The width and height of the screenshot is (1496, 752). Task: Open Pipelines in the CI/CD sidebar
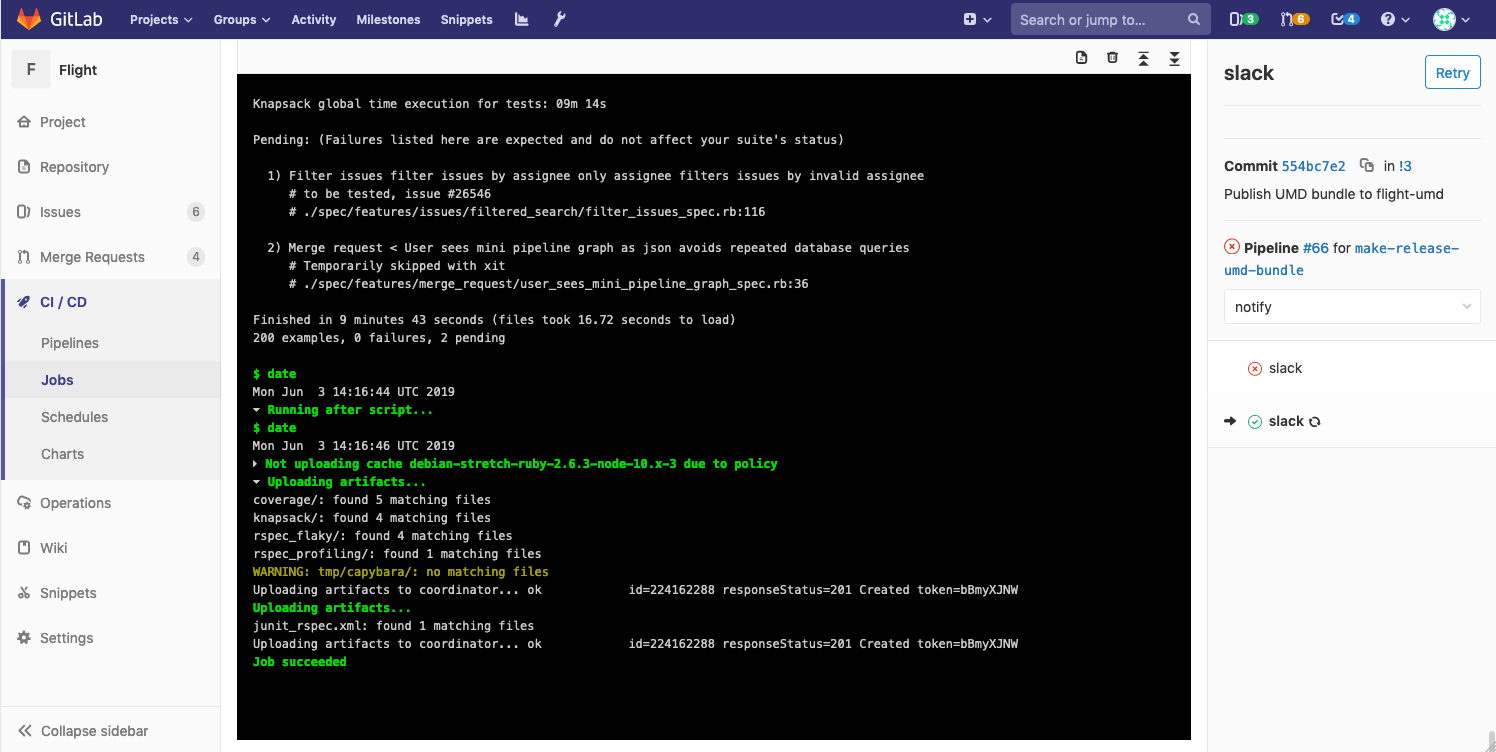[x=70, y=343]
